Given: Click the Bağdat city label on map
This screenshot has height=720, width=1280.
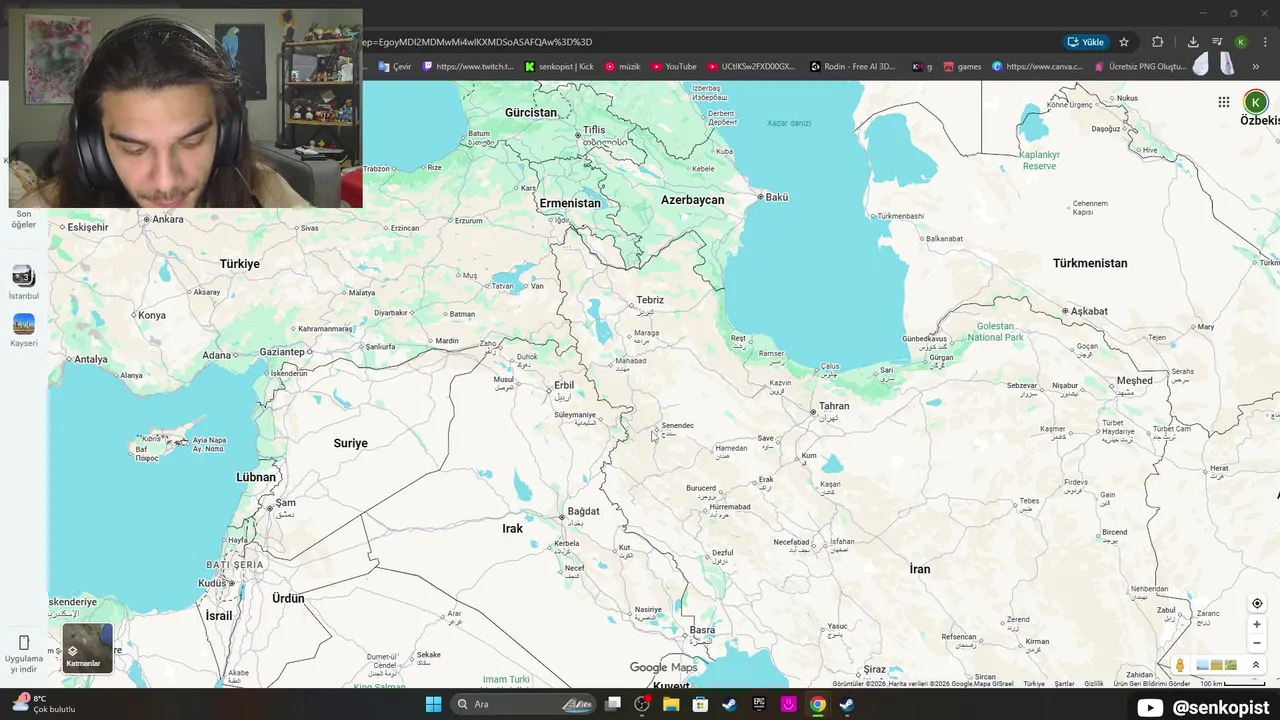Looking at the screenshot, I should 583,511.
